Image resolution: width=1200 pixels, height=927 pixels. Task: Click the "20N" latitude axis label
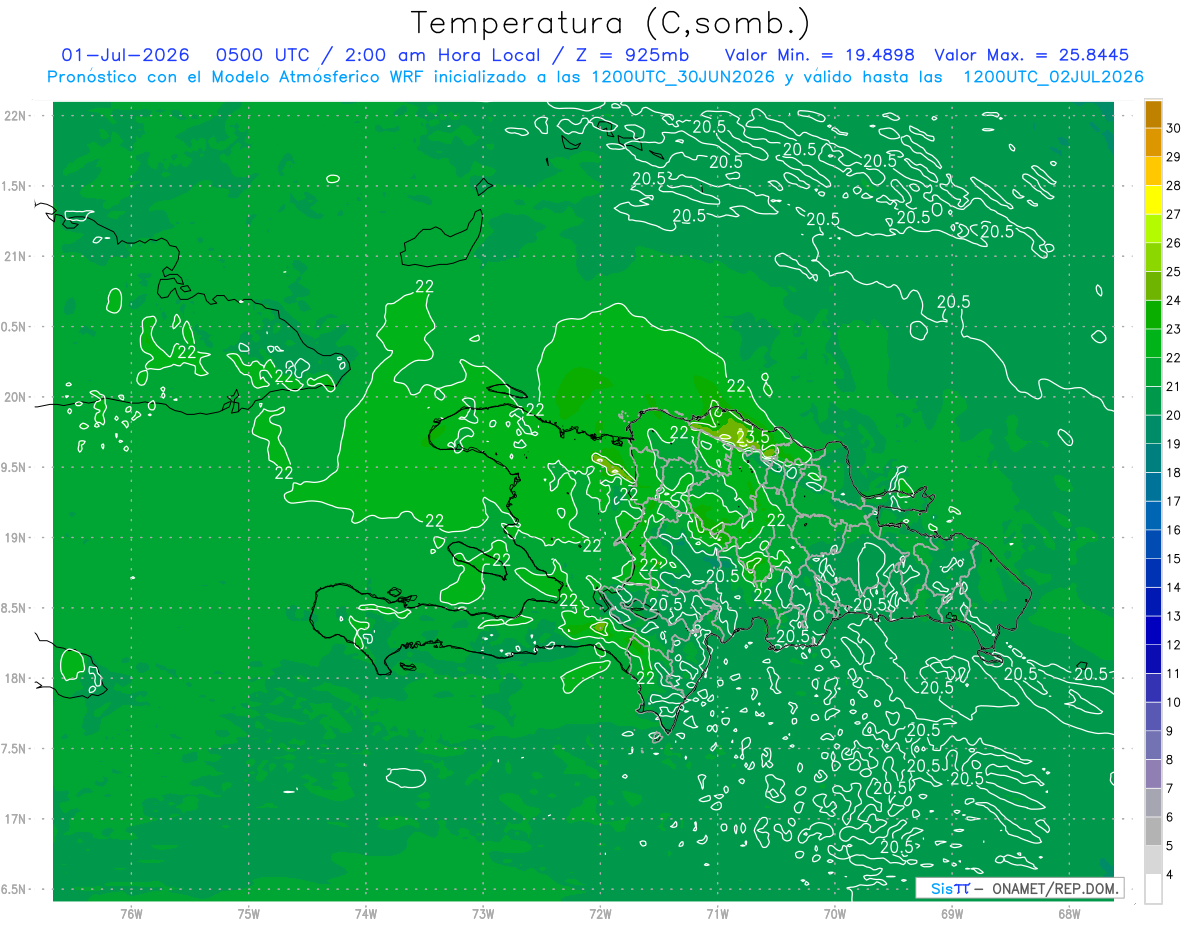14,397
